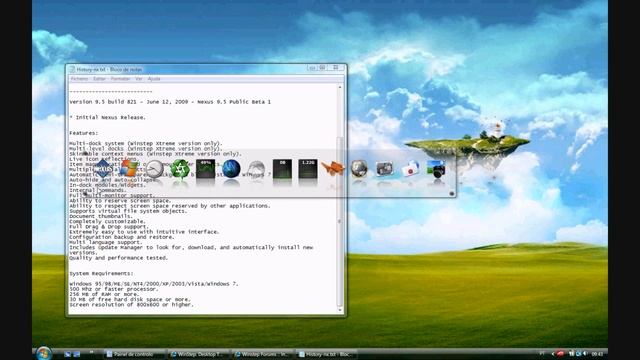Click the '* Initial Nexus Release.' line
The height and width of the screenshot is (360, 640).
tap(107, 118)
